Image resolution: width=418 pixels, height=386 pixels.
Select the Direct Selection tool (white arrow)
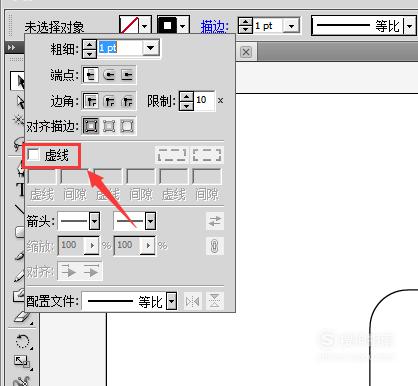[x=20, y=102]
